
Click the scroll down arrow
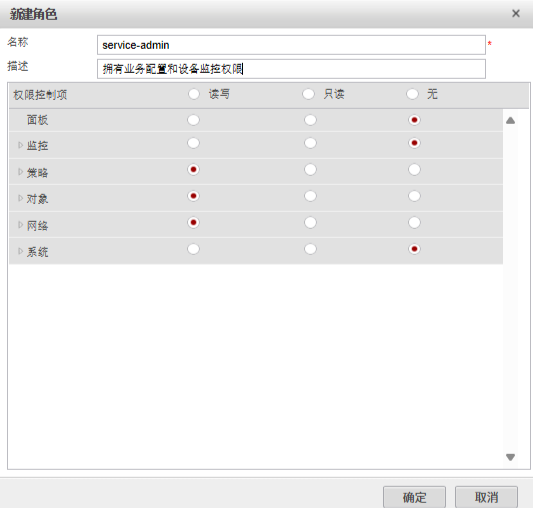(510, 457)
